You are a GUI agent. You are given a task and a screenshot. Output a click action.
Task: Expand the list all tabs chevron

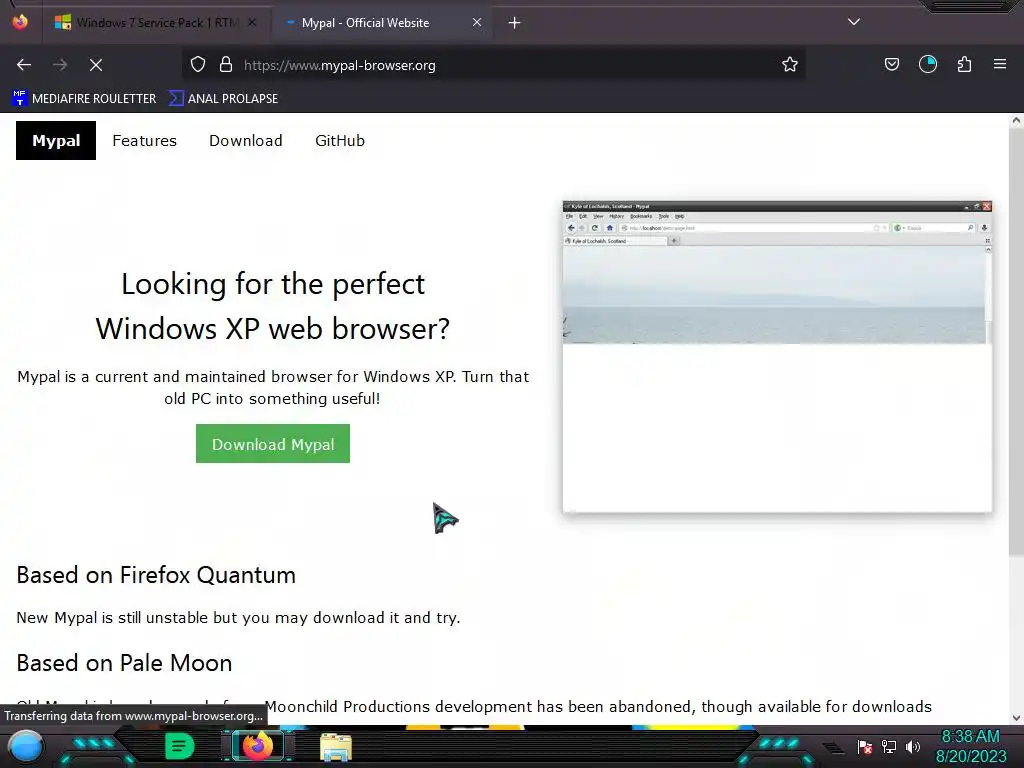tap(854, 22)
